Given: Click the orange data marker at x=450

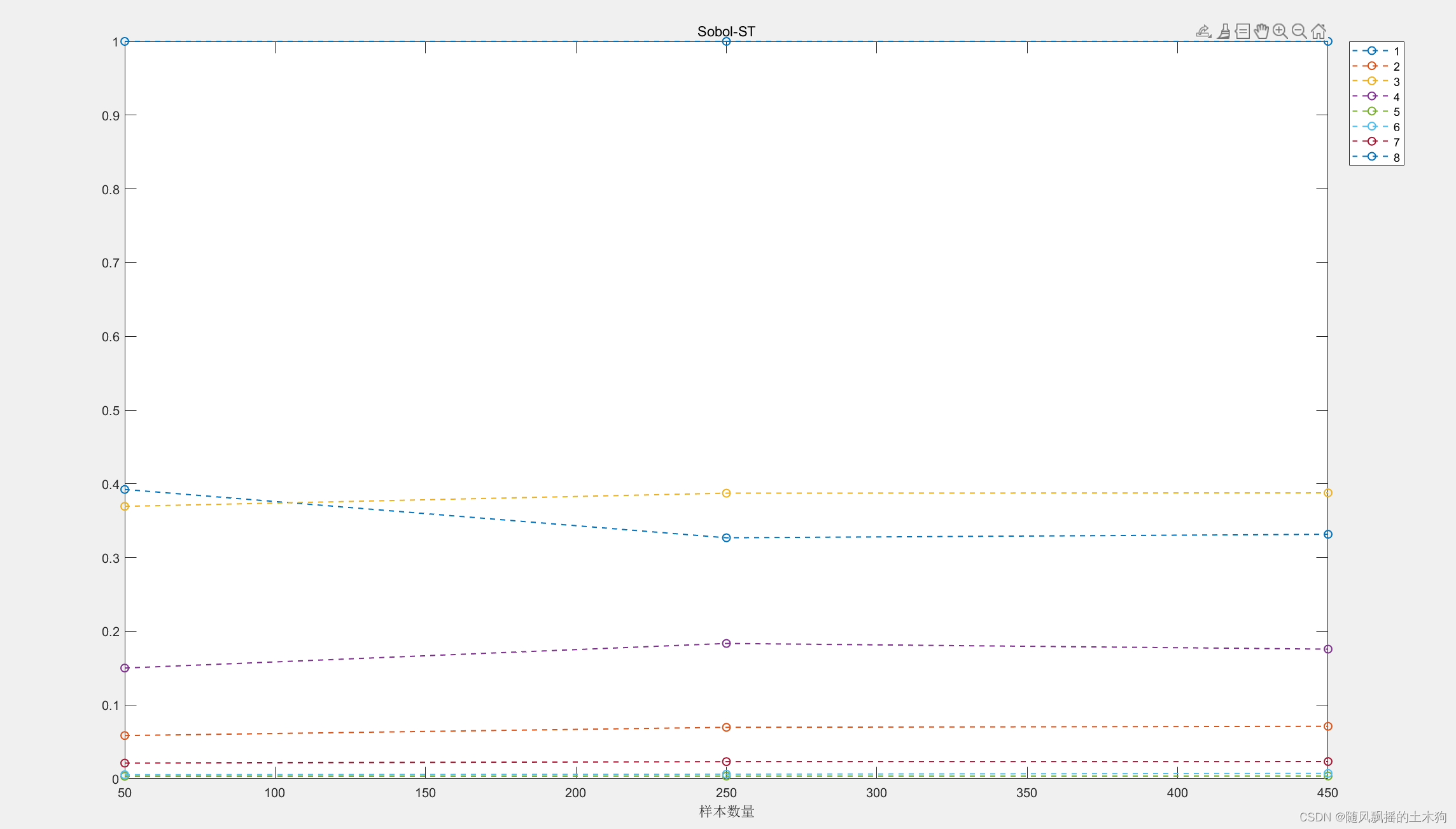Looking at the screenshot, I should 1327,726.
